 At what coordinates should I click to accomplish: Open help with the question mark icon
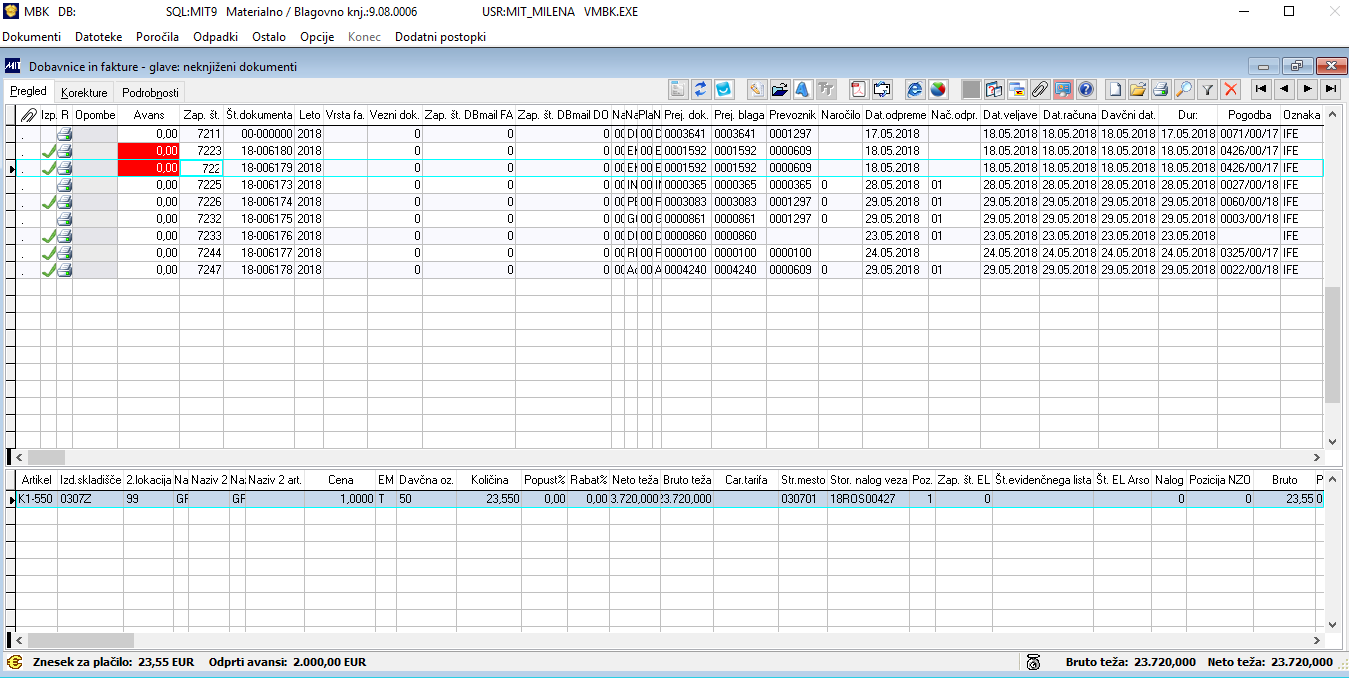click(1086, 89)
